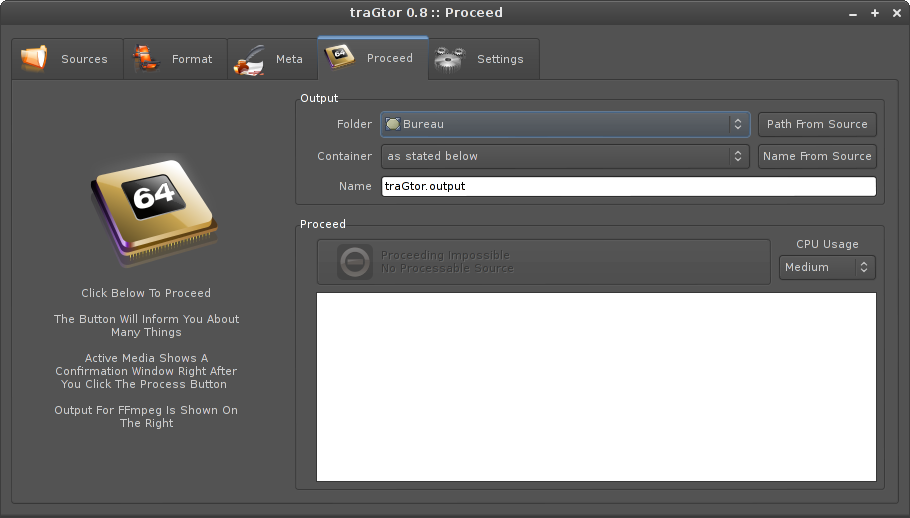The height and width of the screenshot is (518, 910).
Task: Close the traGtor window
Action: [x=897, y=13]
